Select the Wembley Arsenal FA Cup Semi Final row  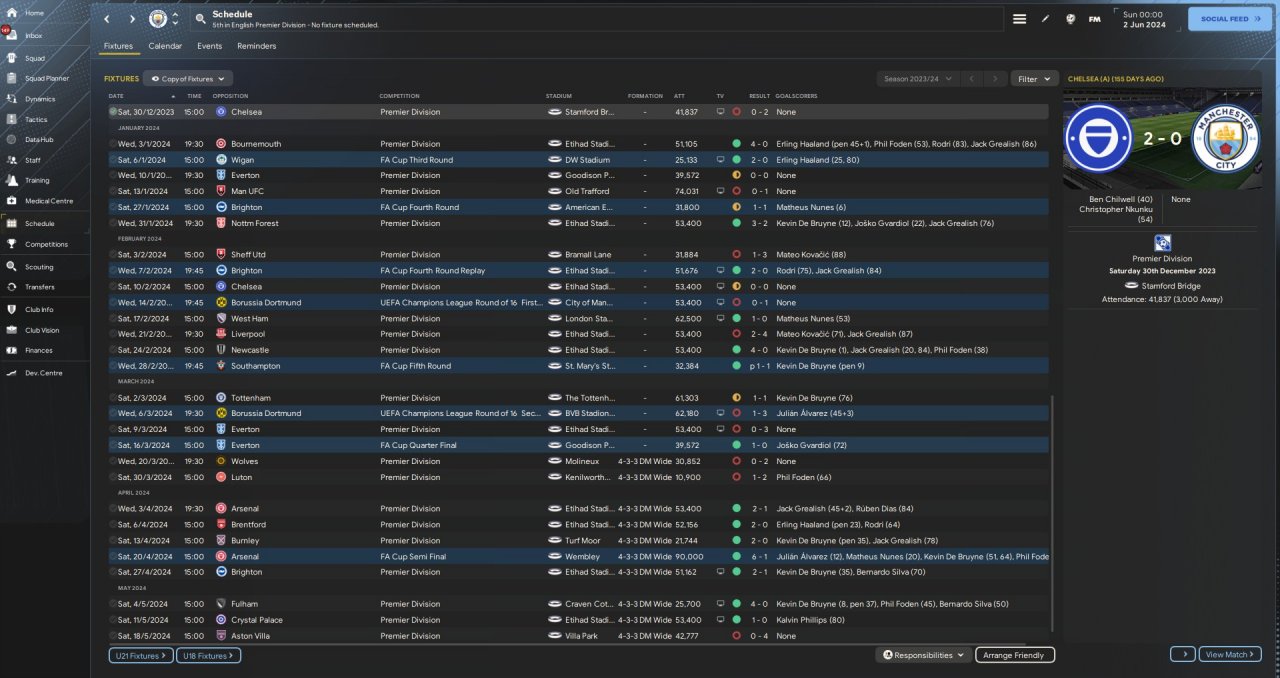[x=578, y=556]
